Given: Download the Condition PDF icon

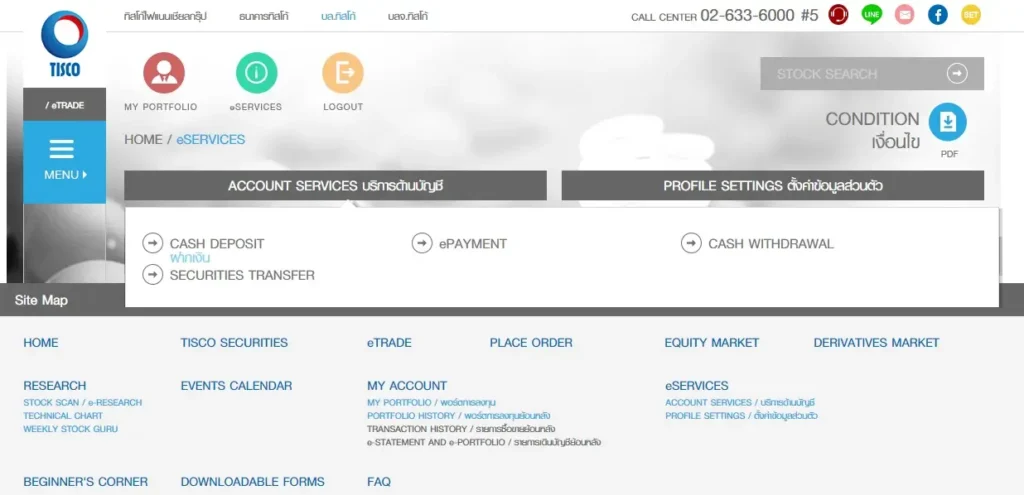Looking at the screenshot, I should 948,121.
